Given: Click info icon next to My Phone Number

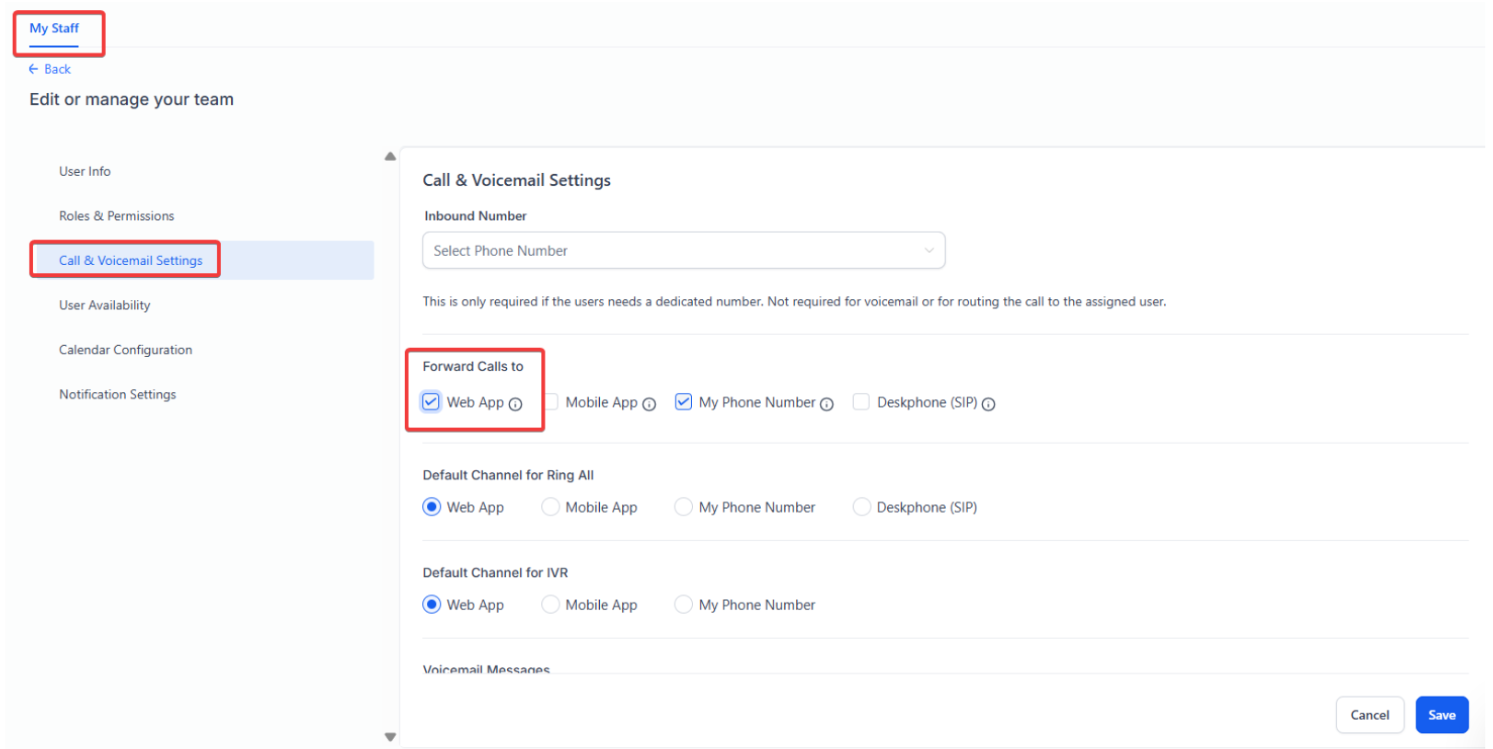Looking at the screenshot, I should click(x=827, y=404).
